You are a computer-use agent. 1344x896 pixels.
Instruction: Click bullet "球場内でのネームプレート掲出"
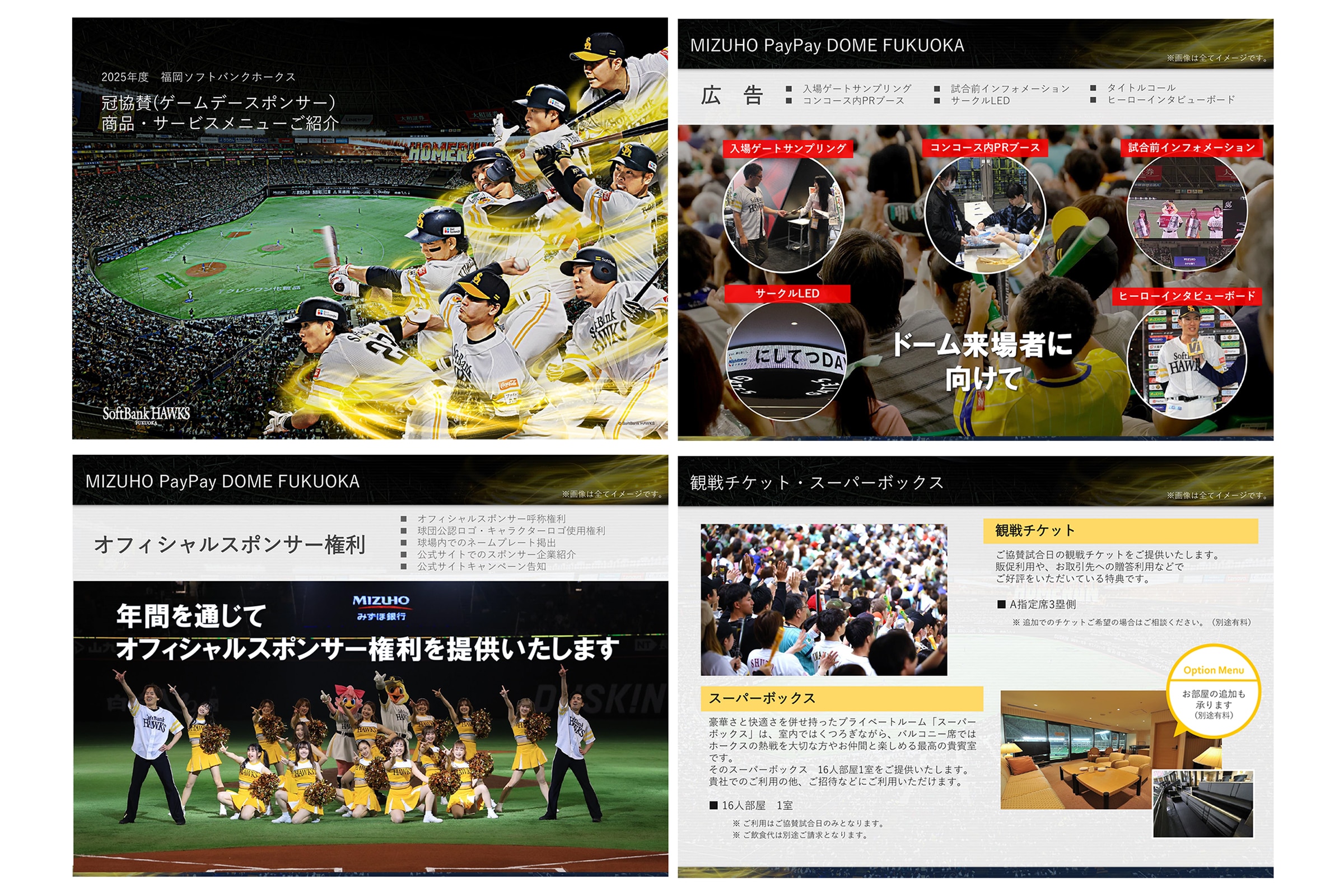(486, 543)
